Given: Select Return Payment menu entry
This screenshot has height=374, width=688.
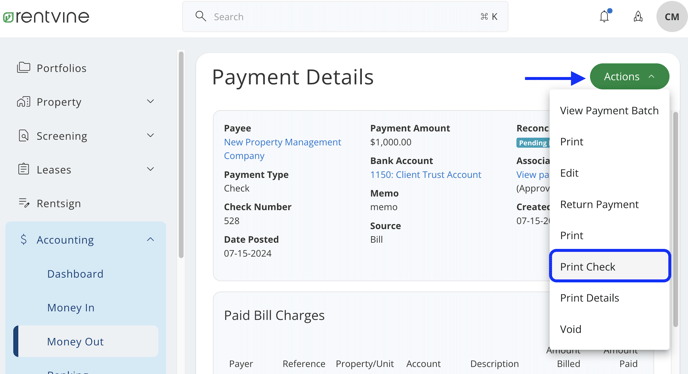Looking at the screenshot, I should 599,204.
